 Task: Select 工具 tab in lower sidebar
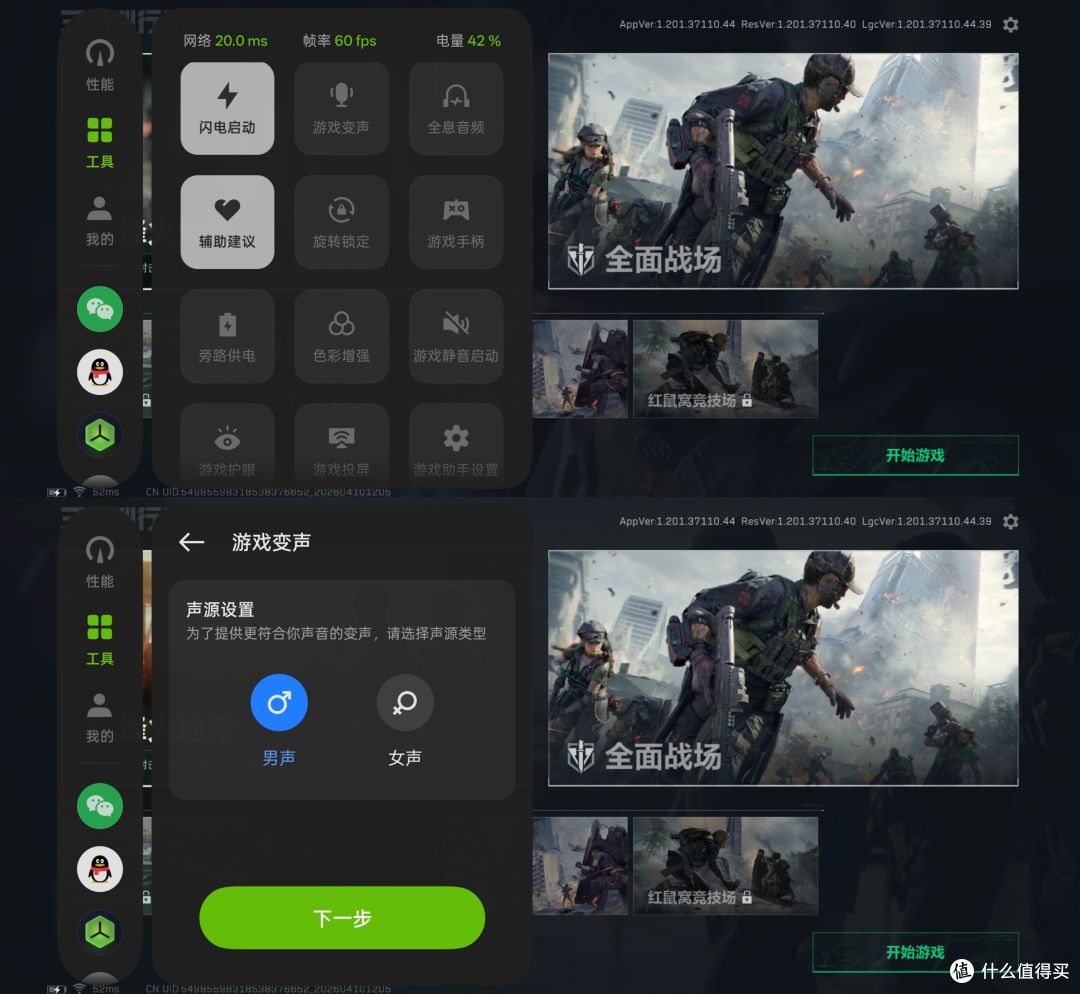[100, 641]
